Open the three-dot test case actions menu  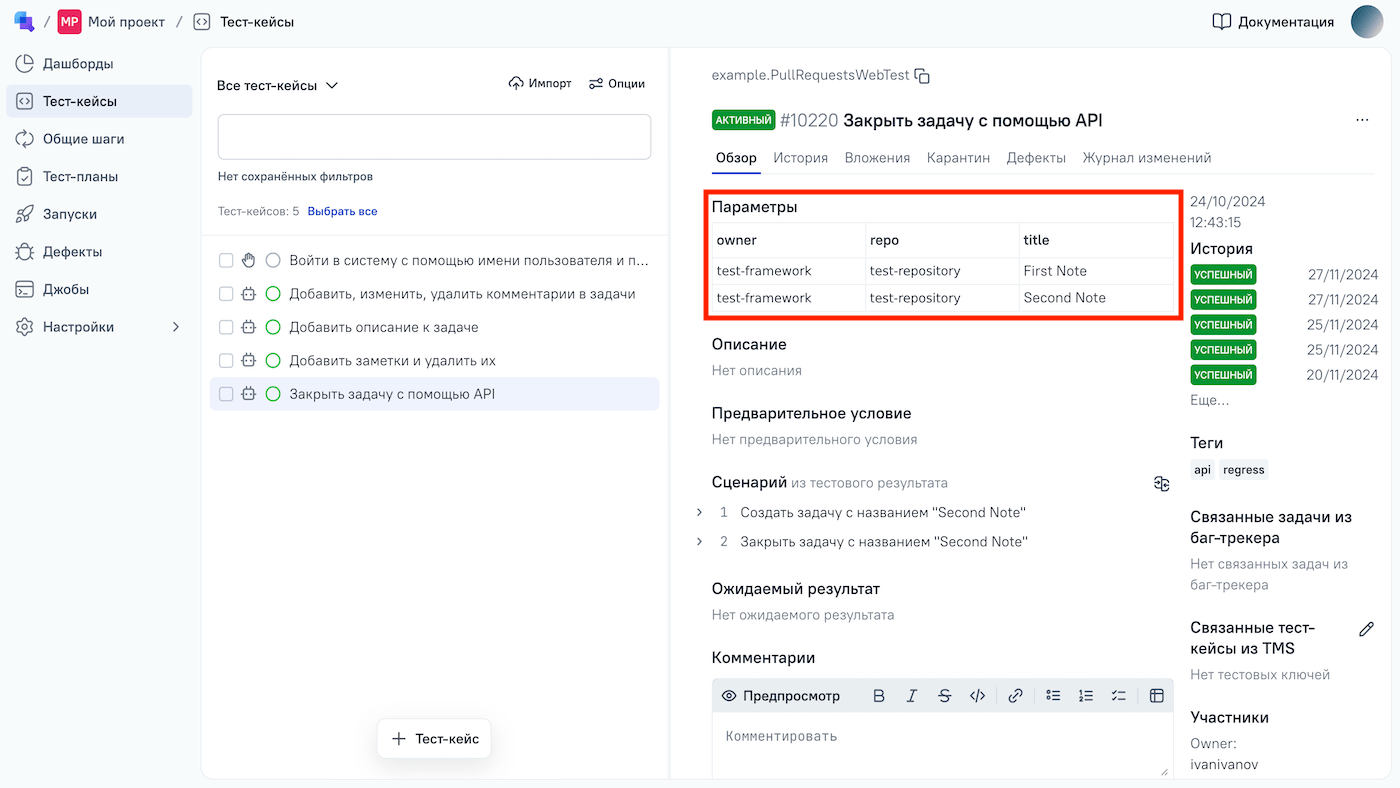coord(1362,120)
